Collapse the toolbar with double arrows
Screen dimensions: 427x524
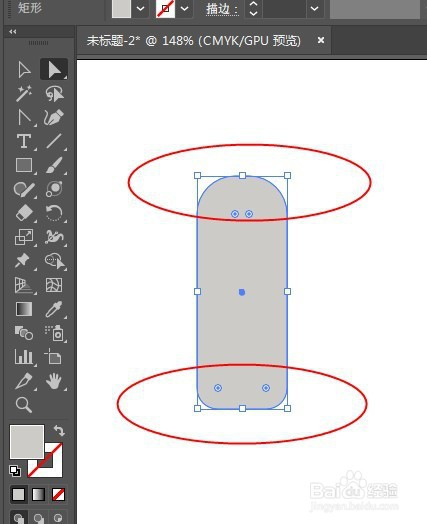click(13, 31)
